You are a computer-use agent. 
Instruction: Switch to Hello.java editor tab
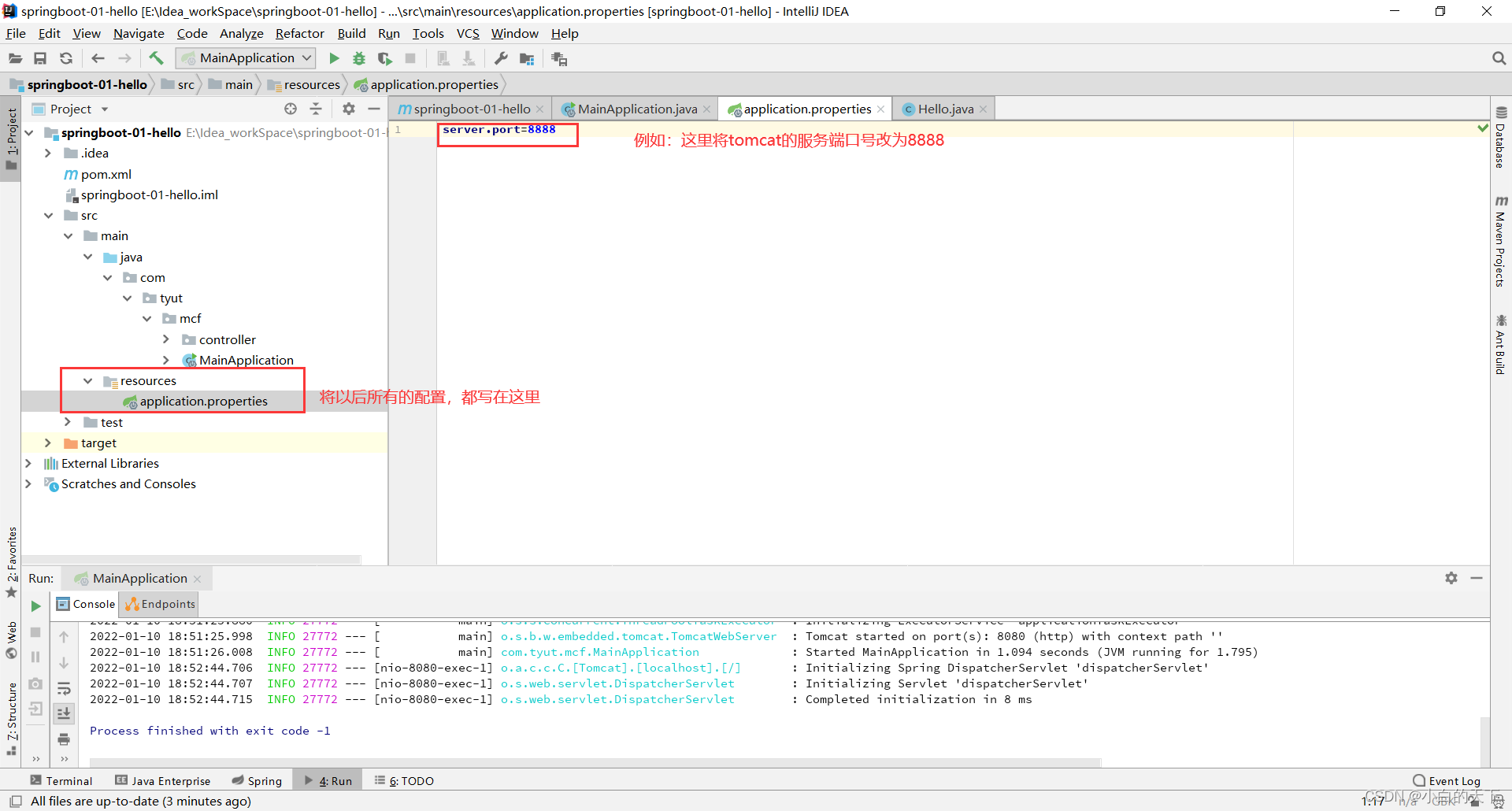click(x=944, y=109)
